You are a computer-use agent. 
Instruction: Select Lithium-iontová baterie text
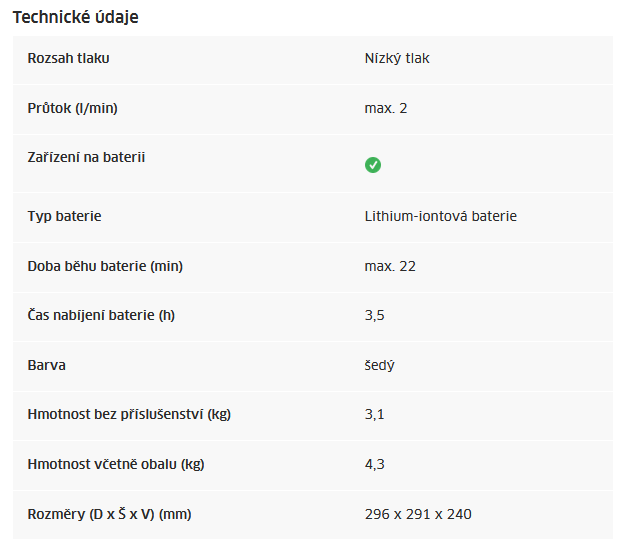(440, 216)
